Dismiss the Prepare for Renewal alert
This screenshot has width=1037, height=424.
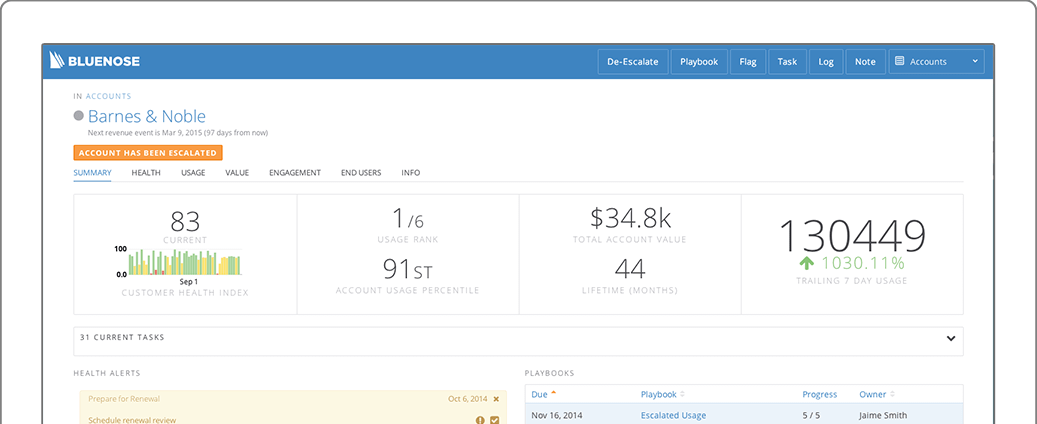pos(496,399)
